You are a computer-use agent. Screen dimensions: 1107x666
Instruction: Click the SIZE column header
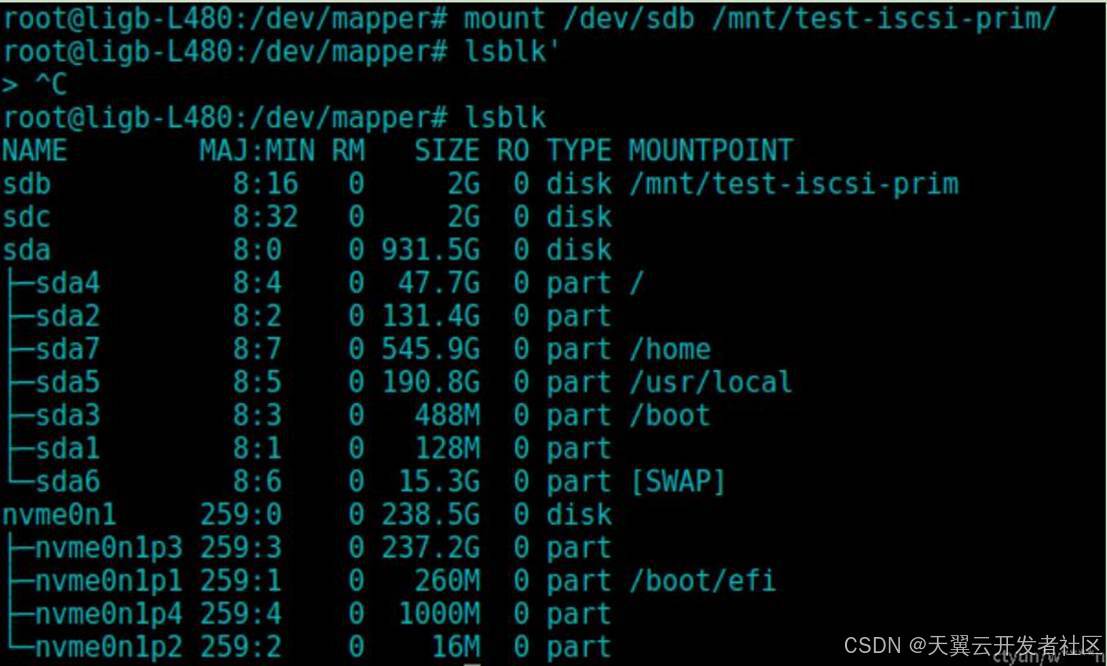(447, 151)
